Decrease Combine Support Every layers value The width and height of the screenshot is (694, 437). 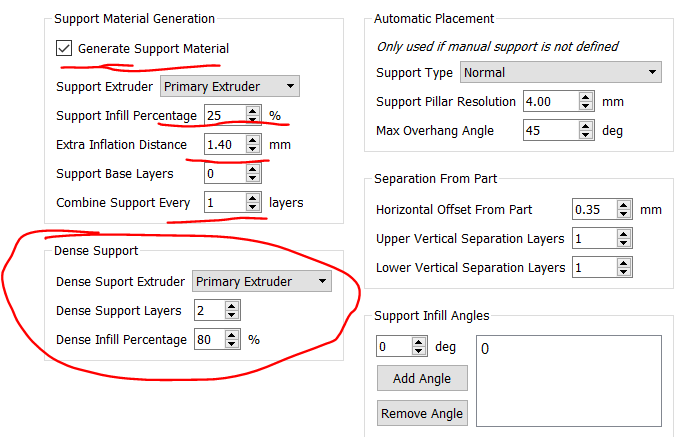(x=253, y=208)
